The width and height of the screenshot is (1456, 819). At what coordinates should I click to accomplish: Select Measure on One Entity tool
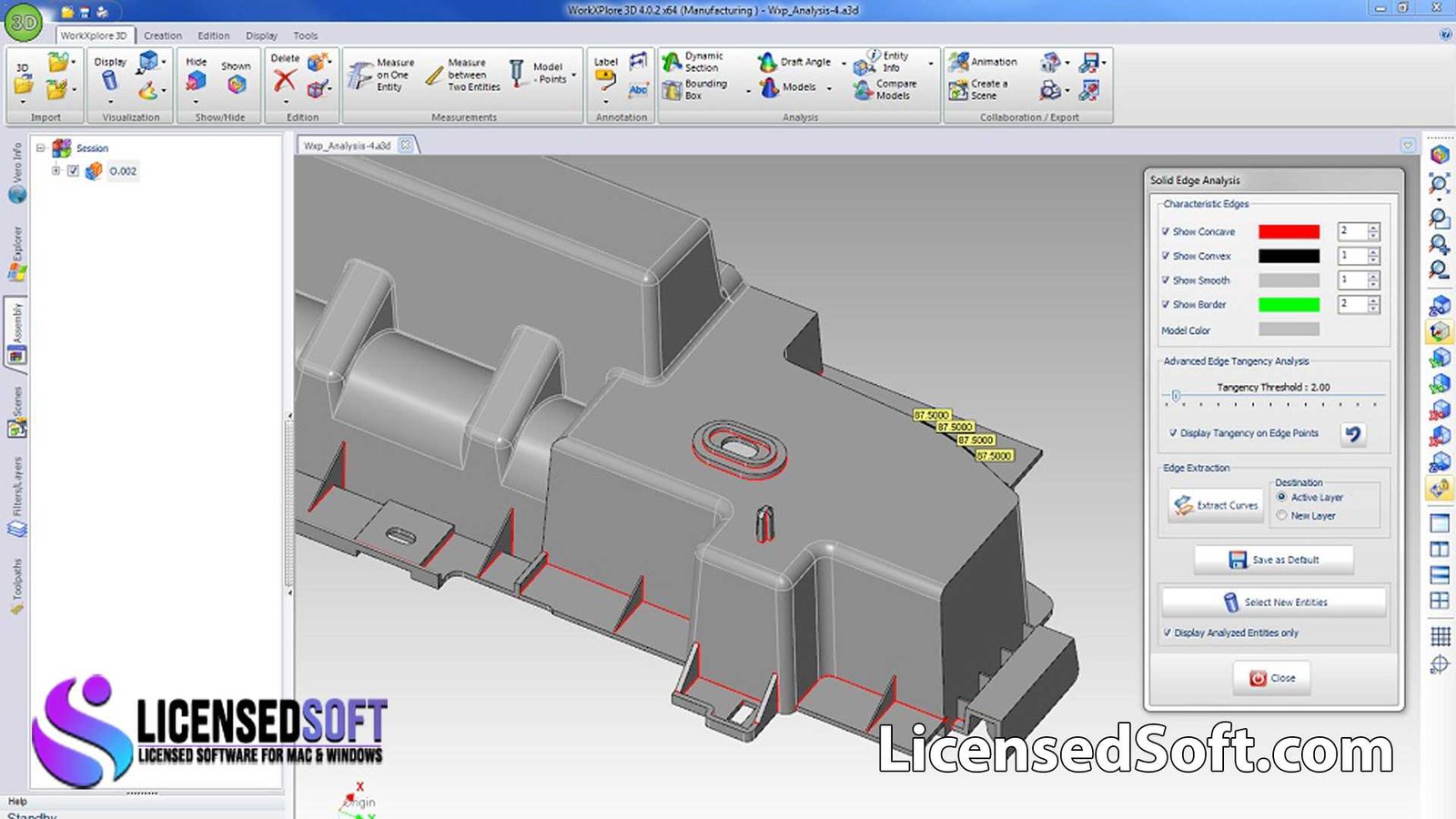(x=382, y=75)
